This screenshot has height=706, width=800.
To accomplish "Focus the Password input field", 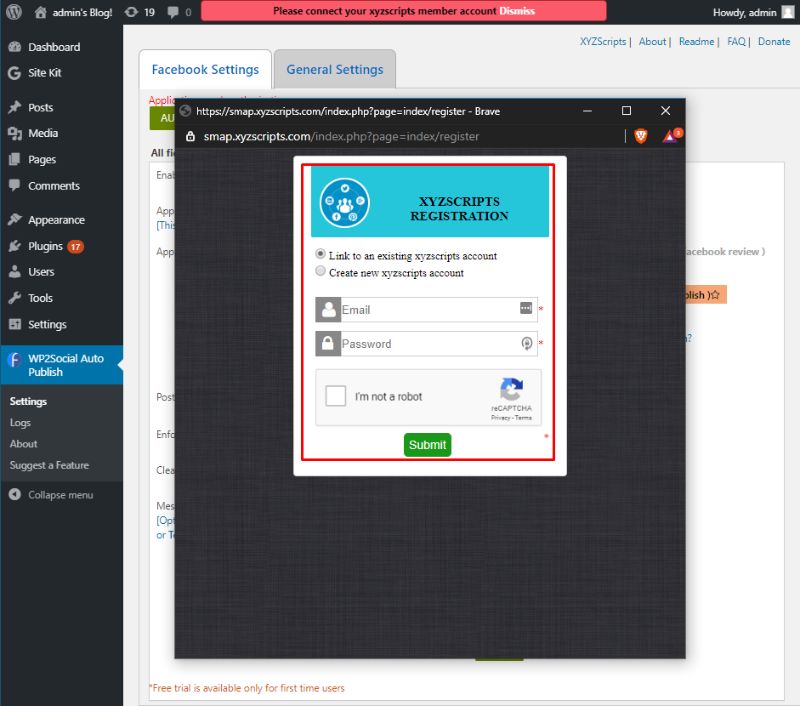I will (427, 344).
